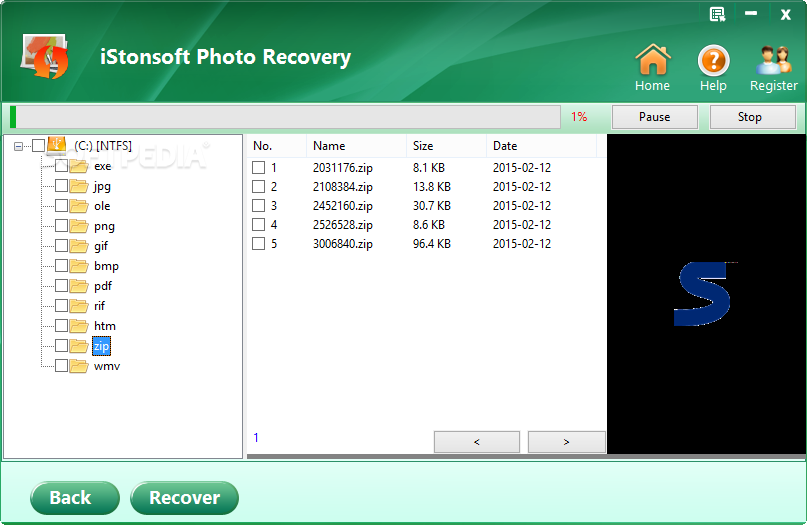Click page number 1 indicator
The width and height of the screenshot is (807, 525).
point(256,438)
